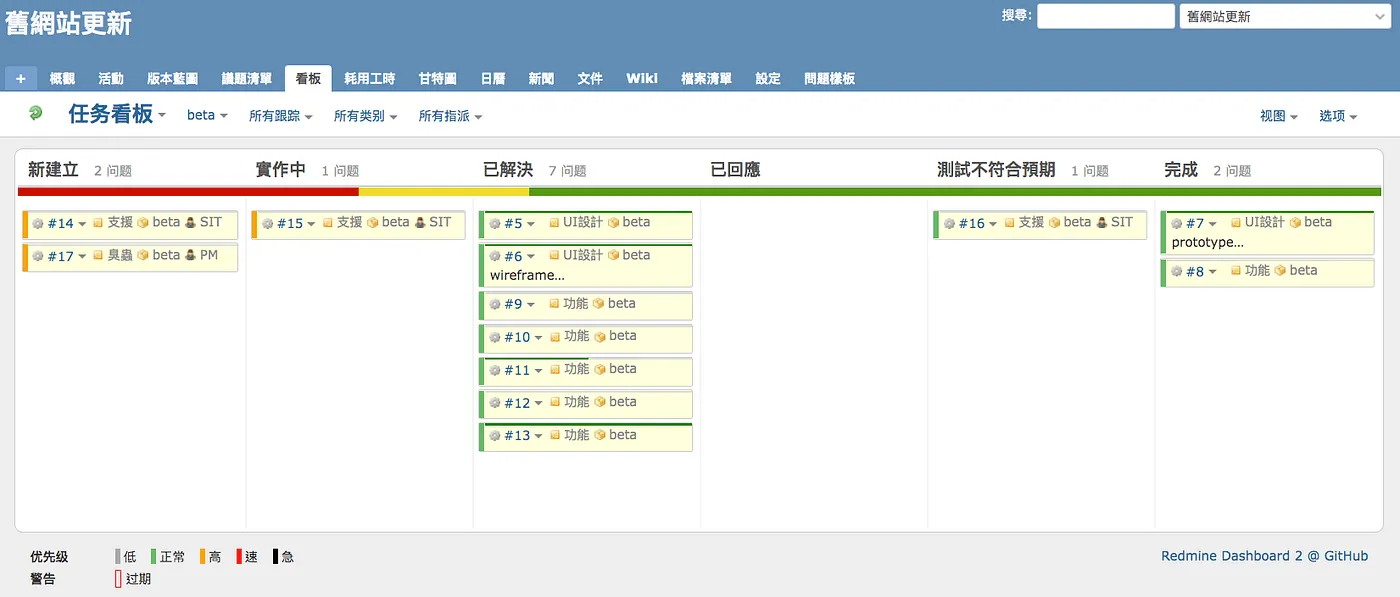Click the black 急 priority legend swatch
This screenshot has width=1400, height=597.
click(x=275, y=556)
